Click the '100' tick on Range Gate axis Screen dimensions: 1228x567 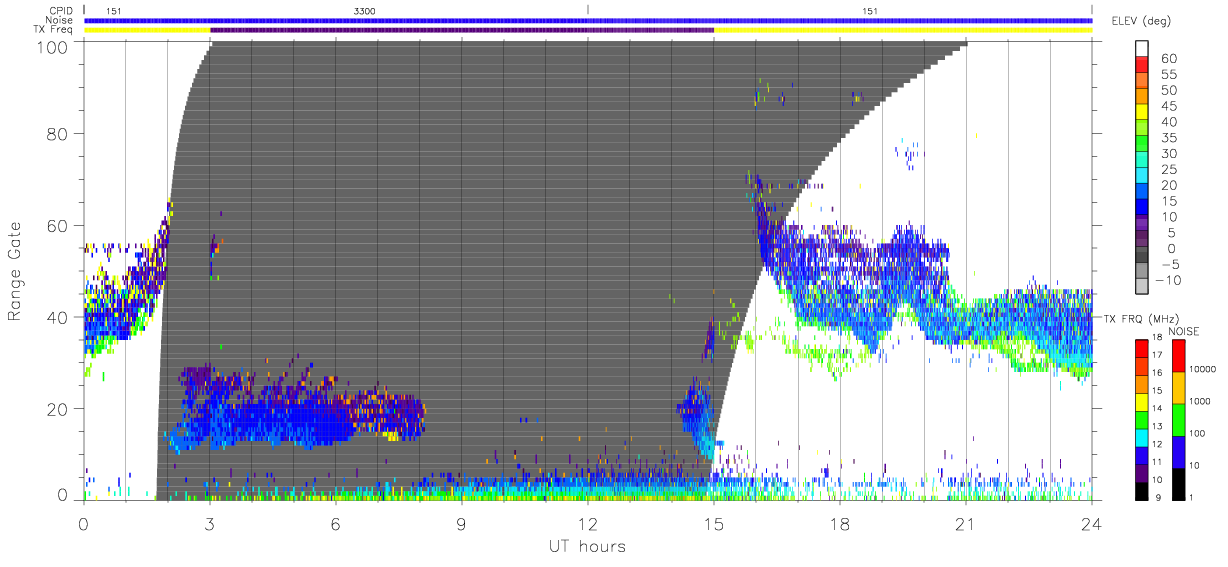(x=54, y=46)
